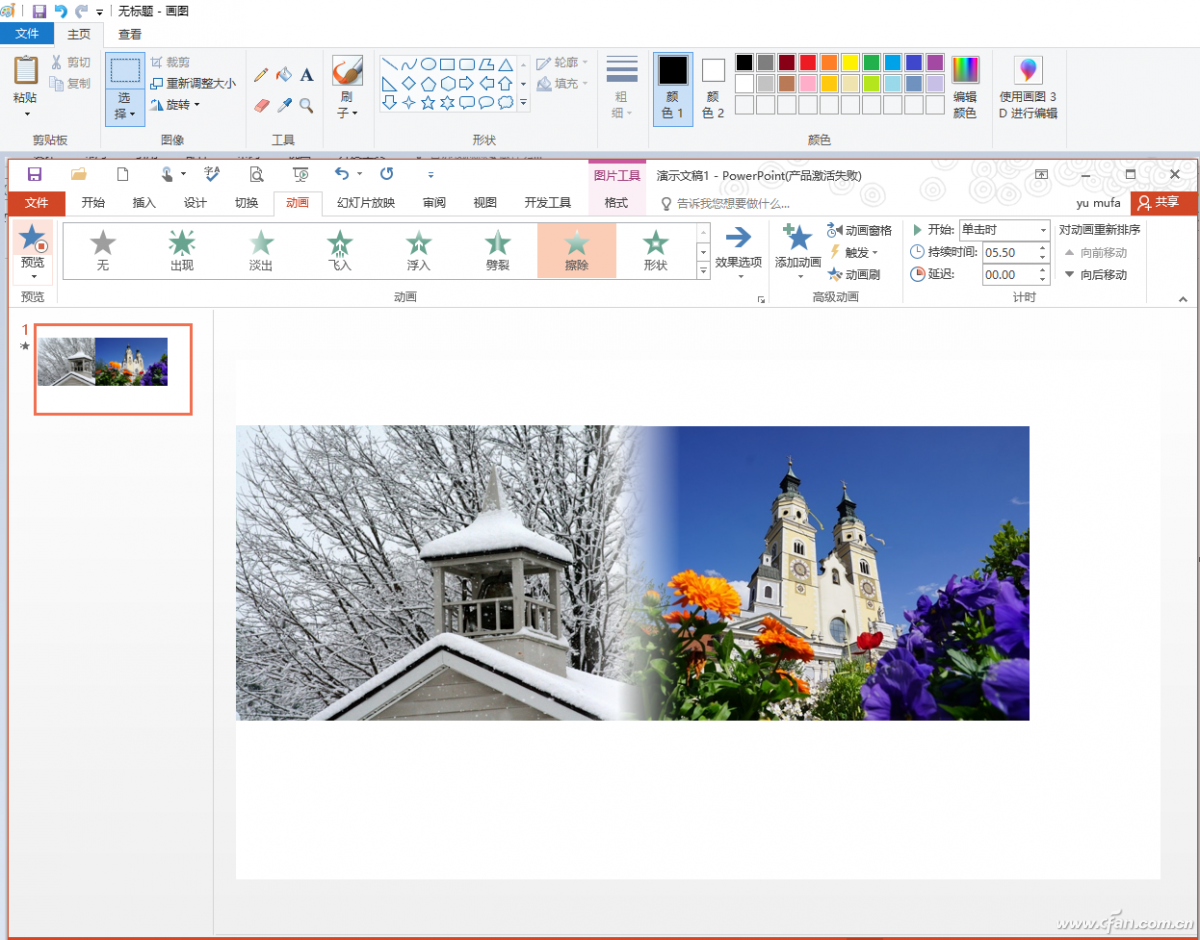Pick the yellow color swatch in palette
This screenshot has height=940, width=1200.
click(x=850, y=62)
